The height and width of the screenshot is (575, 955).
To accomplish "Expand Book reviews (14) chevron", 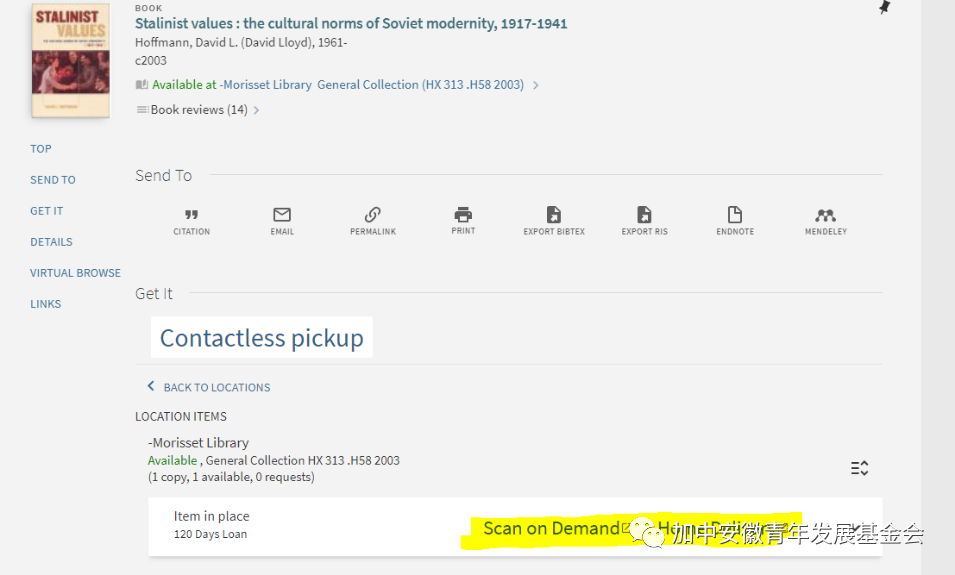I will coord(256,110).
